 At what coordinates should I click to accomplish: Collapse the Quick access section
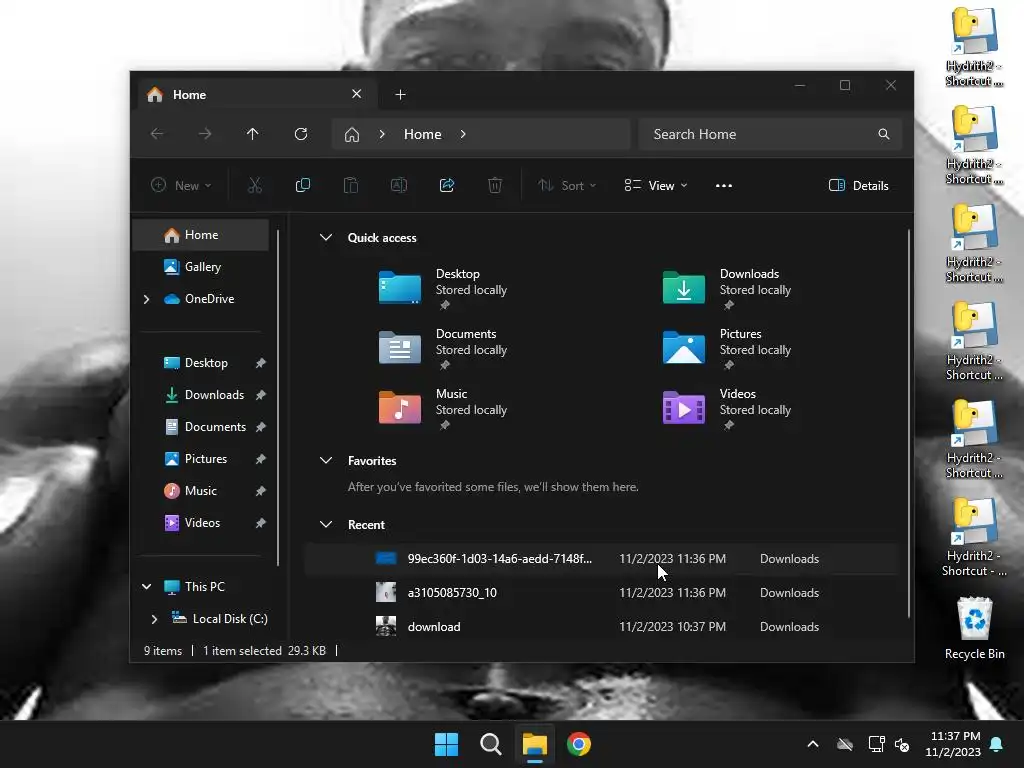(x=326, y=238)
